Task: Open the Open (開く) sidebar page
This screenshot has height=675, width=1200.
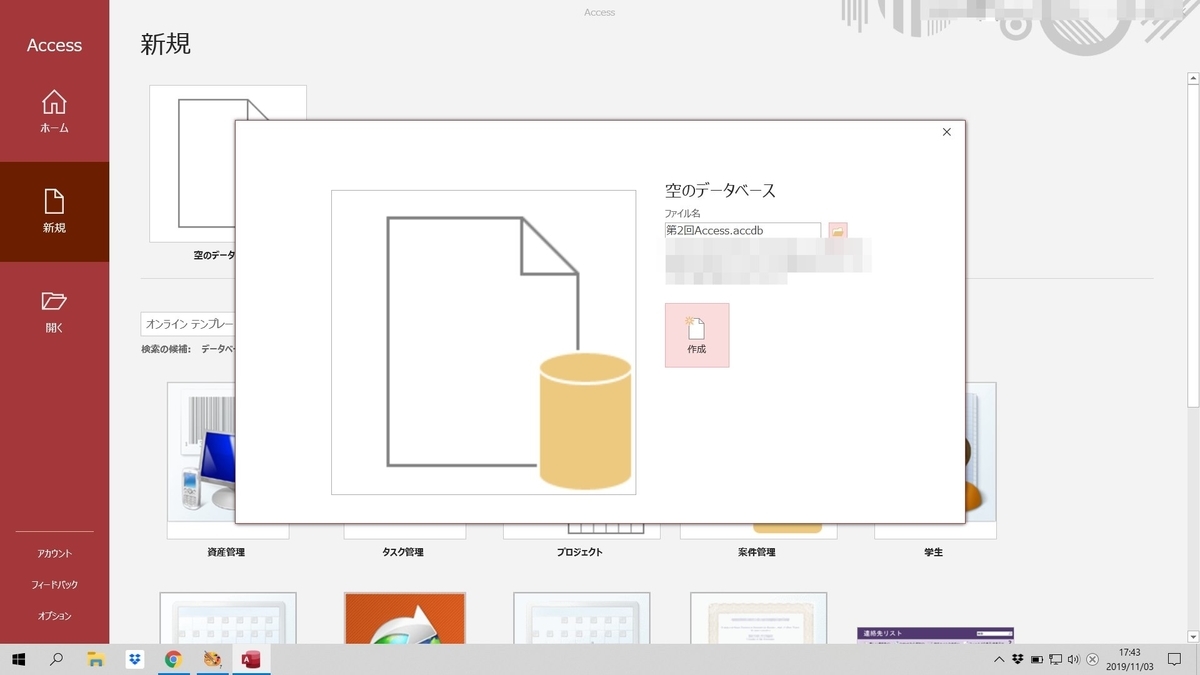Action: 54,311
